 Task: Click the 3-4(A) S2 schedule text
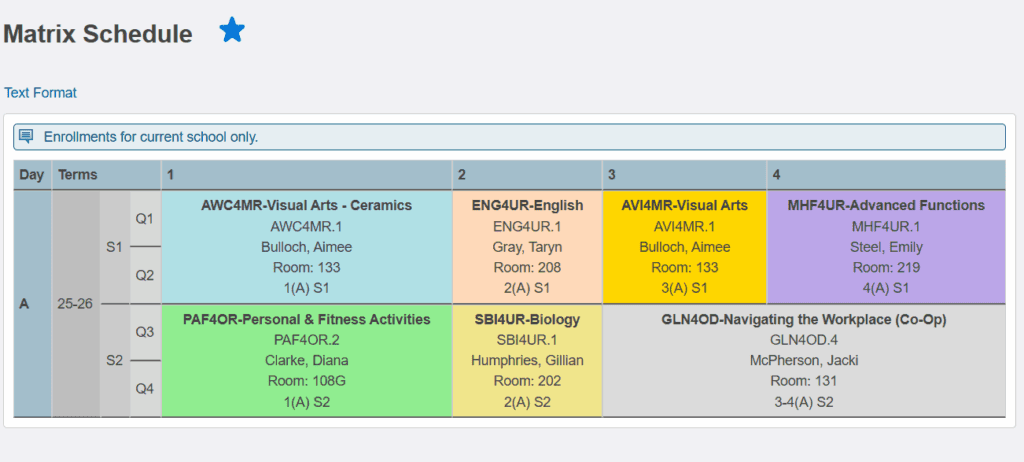(x=804, y=403)
